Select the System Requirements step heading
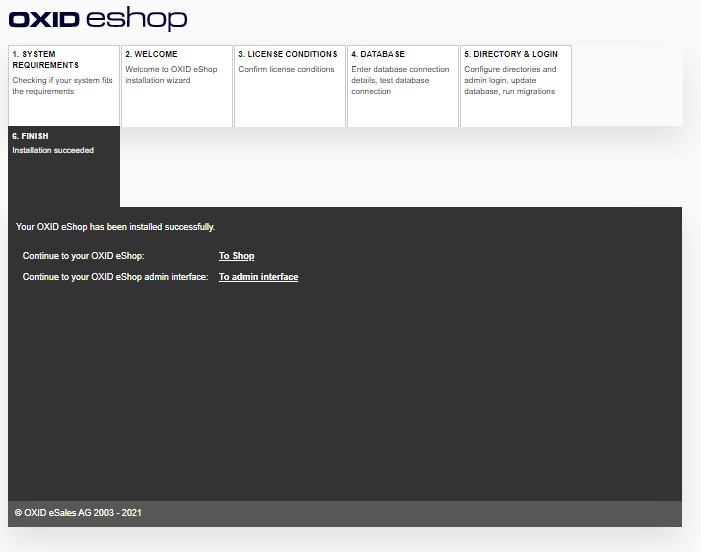The height and width of the screenshot is (552, 701). pyautogui.click(x=41, y=59)
